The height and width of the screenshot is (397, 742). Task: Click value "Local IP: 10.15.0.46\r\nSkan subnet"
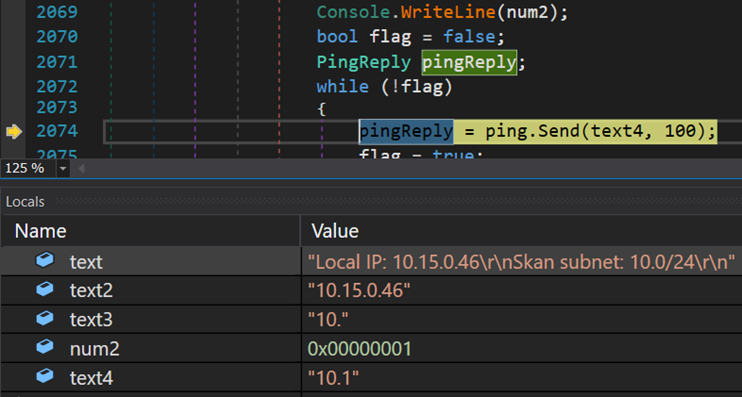(x=521, y=261)
